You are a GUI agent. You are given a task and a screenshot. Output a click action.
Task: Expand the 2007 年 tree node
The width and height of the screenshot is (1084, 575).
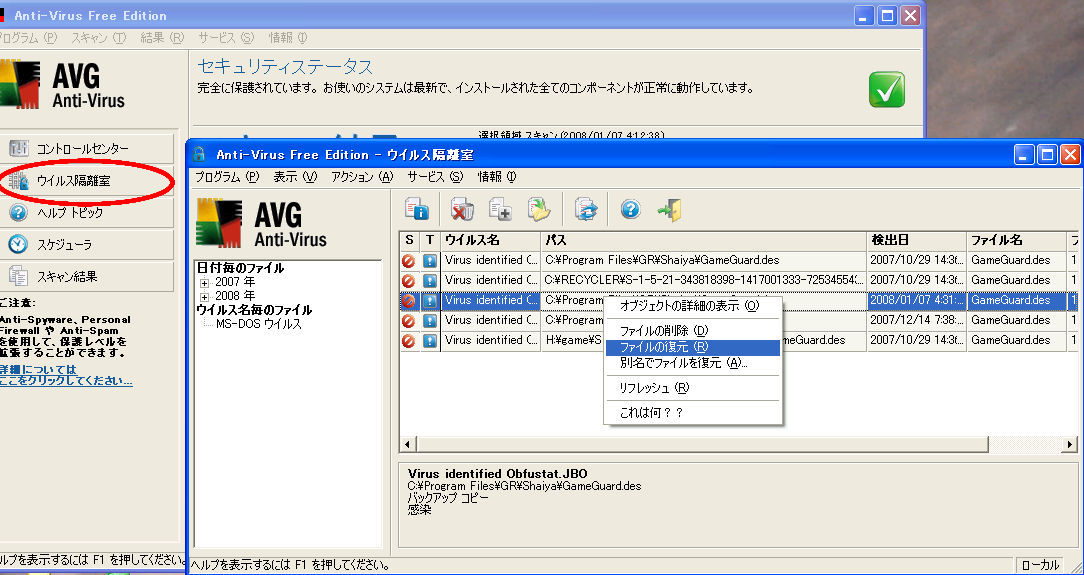tap(205, 283)
